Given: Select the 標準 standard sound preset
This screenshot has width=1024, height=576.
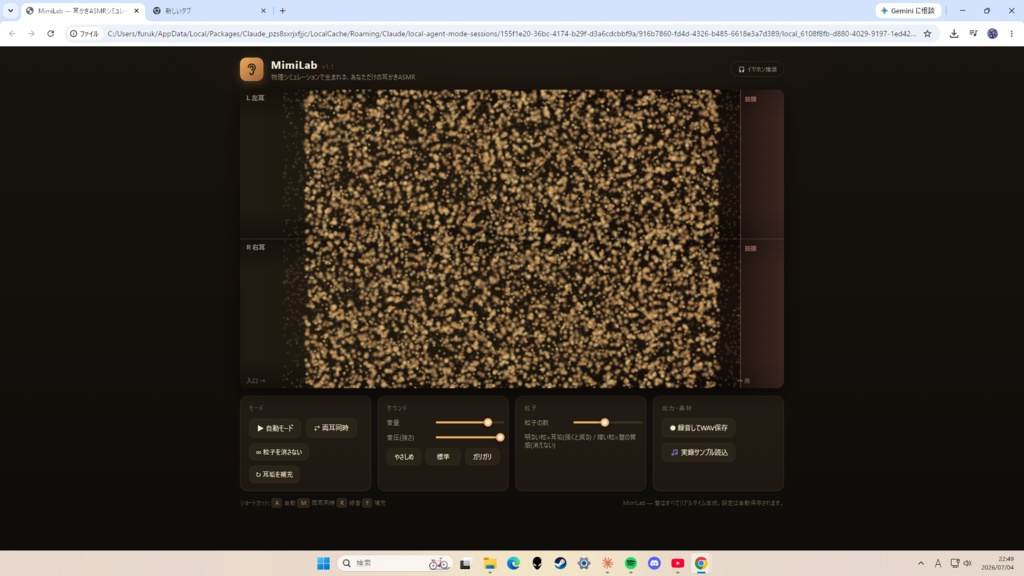Looking at the screenshot, I should pyautogui.click(x=443, y=457).
